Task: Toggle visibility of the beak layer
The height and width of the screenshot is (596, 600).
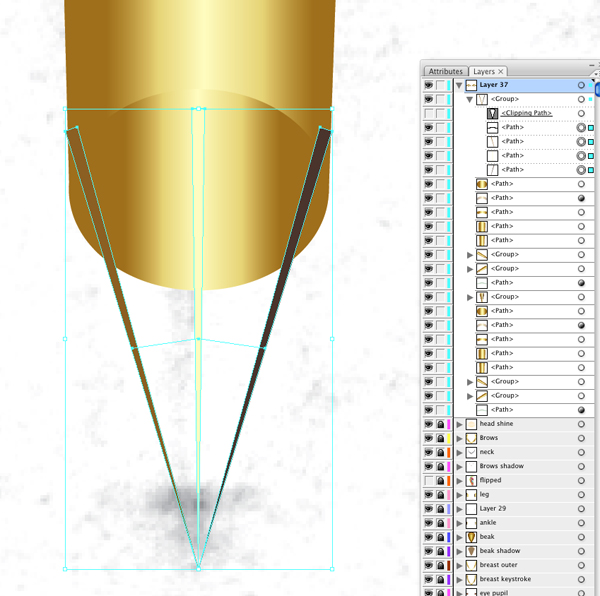Action: [429, 537]
